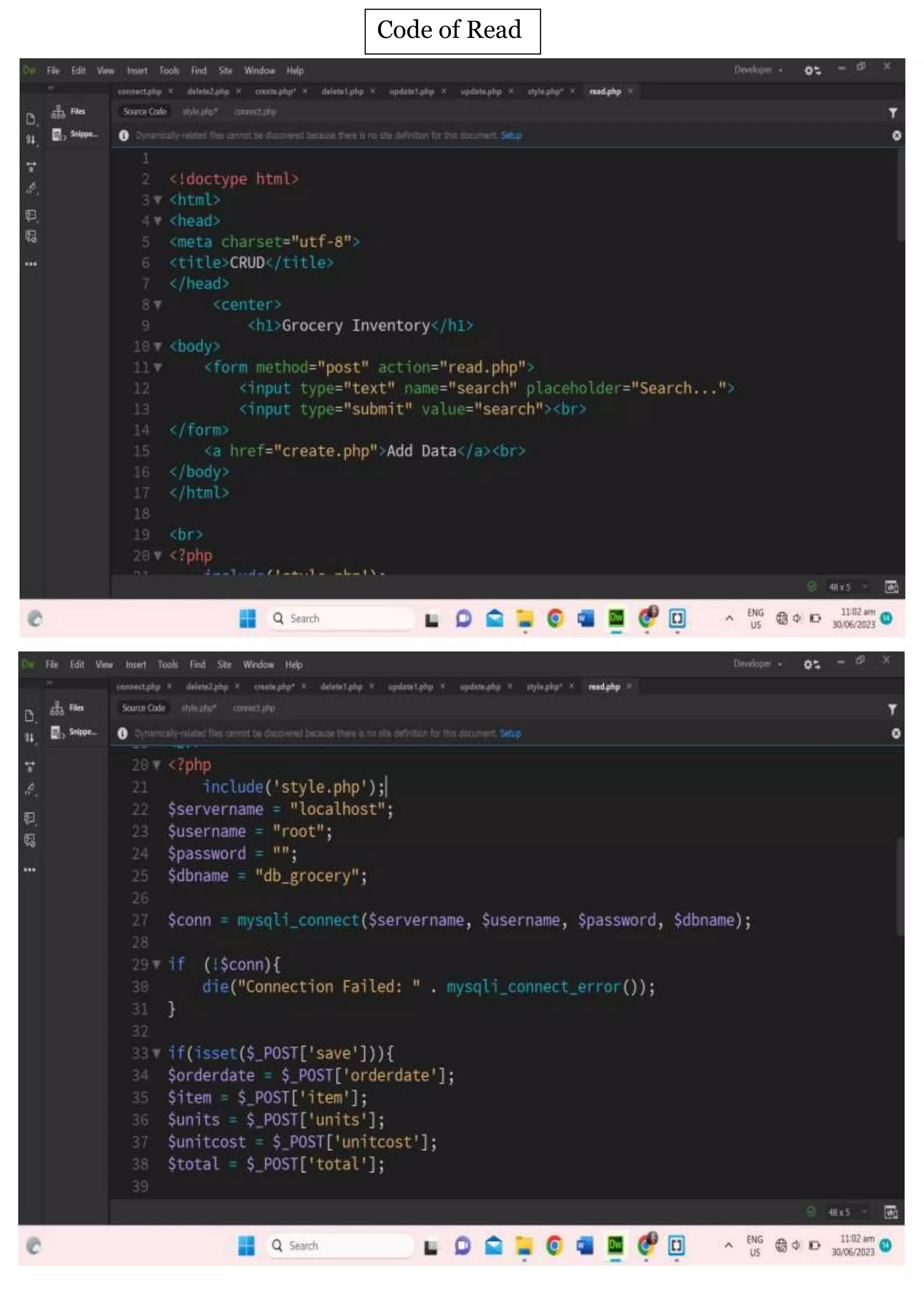Image resolution: width=924 pixels, height=1307 pixels.
Task: Collapse the form tag at line 11
Action: click(x=157, y=368)
